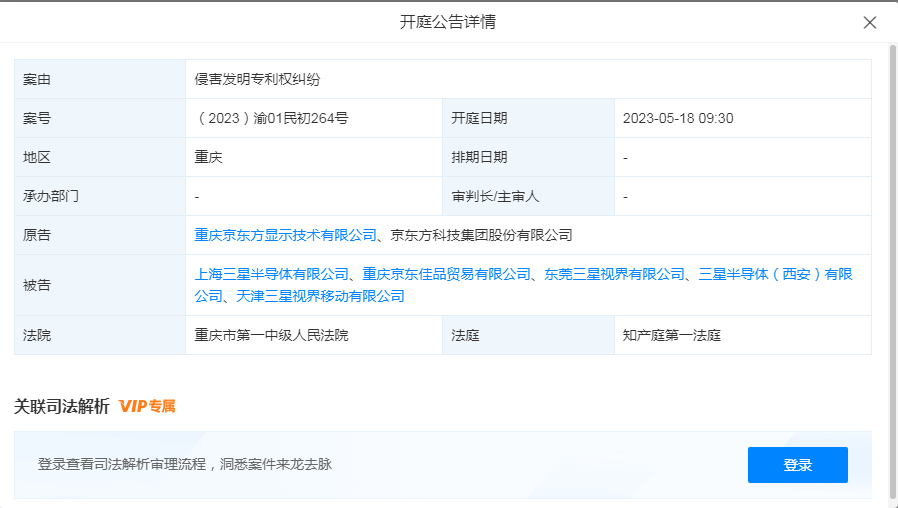The image size is (898, 508).
Task: Click the 案由 label cell
Action: tap(100, 80)
